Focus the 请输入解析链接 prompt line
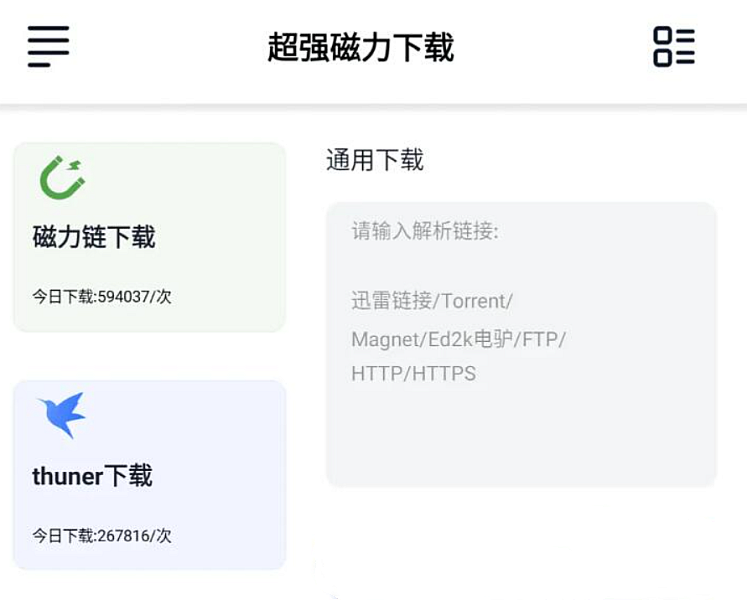Viewport: 747px width, 600px height. pyautogui.click(x=424, y=232)
